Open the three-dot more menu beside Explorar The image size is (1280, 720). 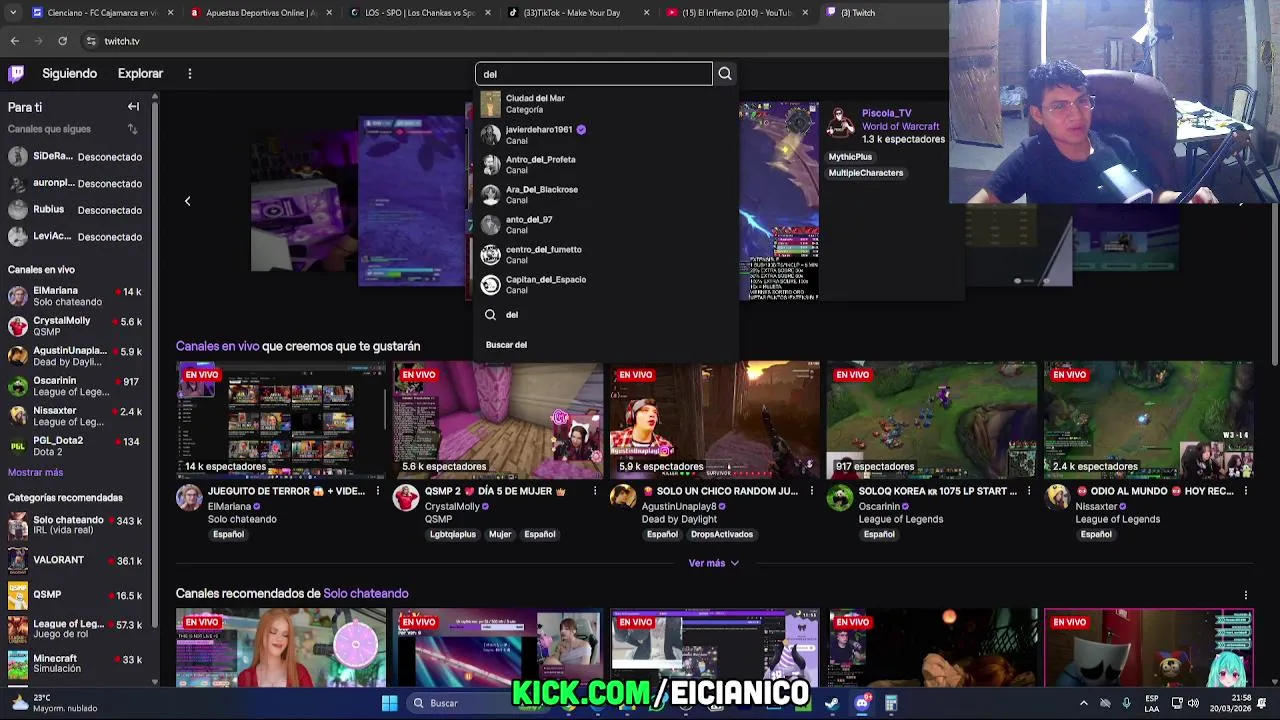point(190,73)
